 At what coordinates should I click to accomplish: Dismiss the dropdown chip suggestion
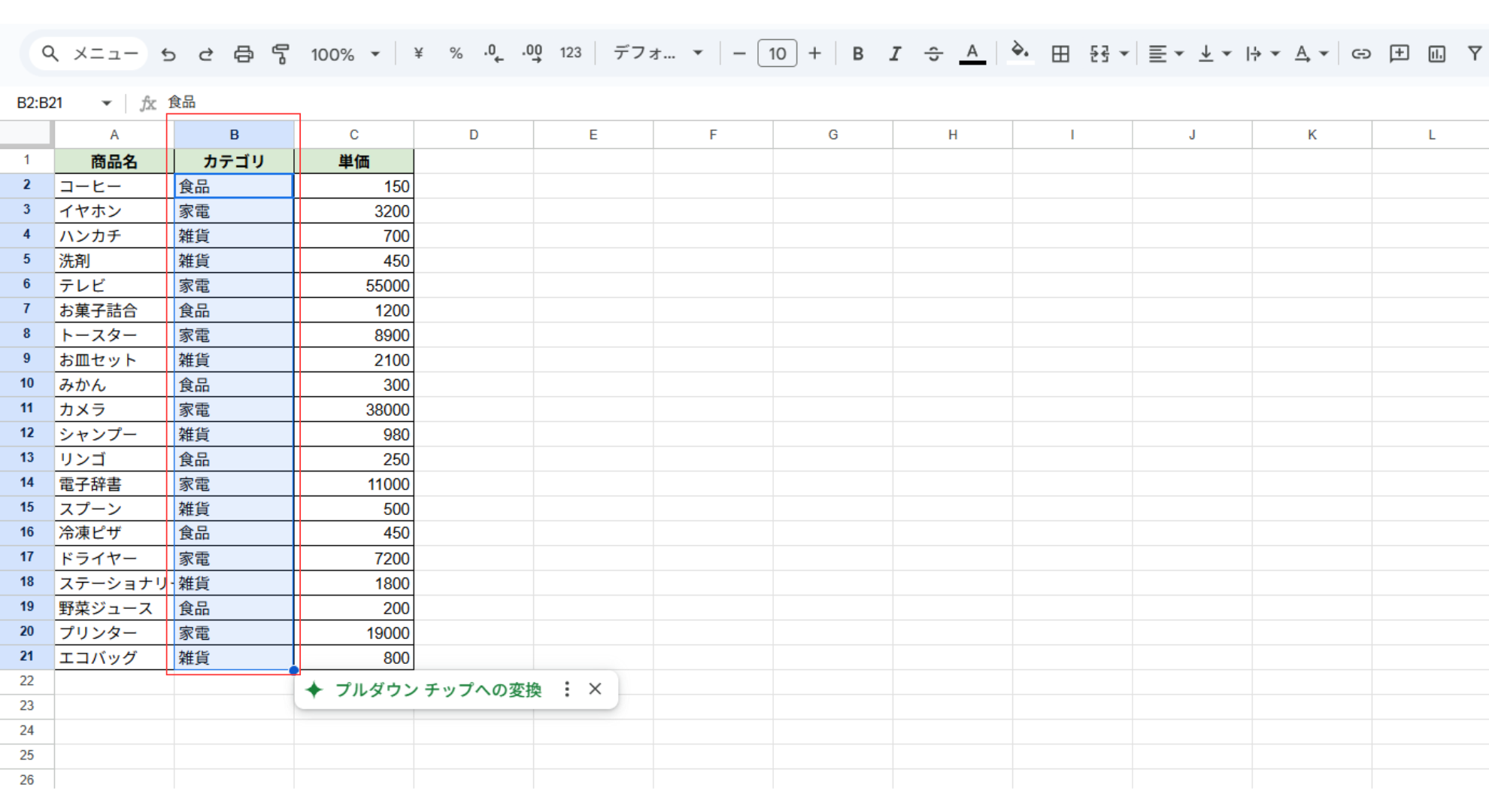click(595, 689)
